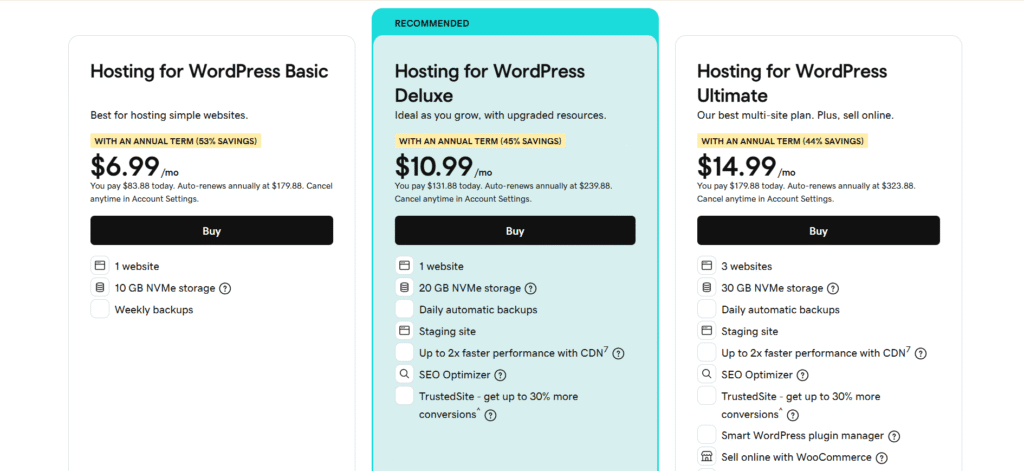Open help icon beside 10 GB NVMe storage
Screen dimensions: 1024x471
[x=225, y=289]
